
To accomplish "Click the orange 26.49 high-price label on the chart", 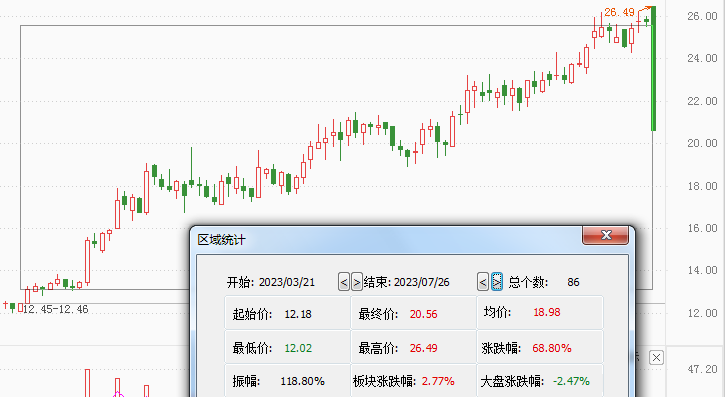I will [x=619, y=12].
